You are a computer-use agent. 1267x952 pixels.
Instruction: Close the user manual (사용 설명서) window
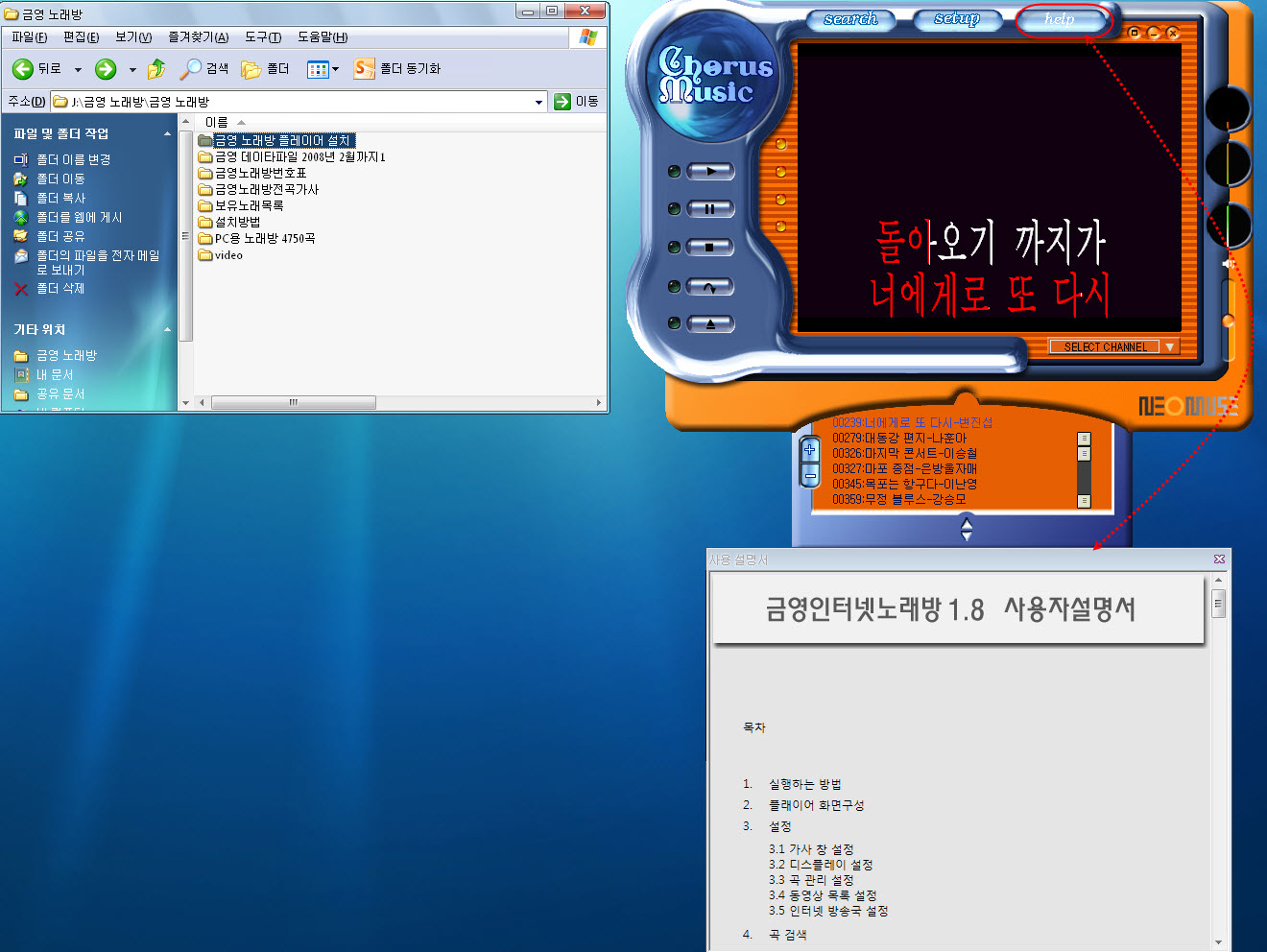coord(1219,559)
